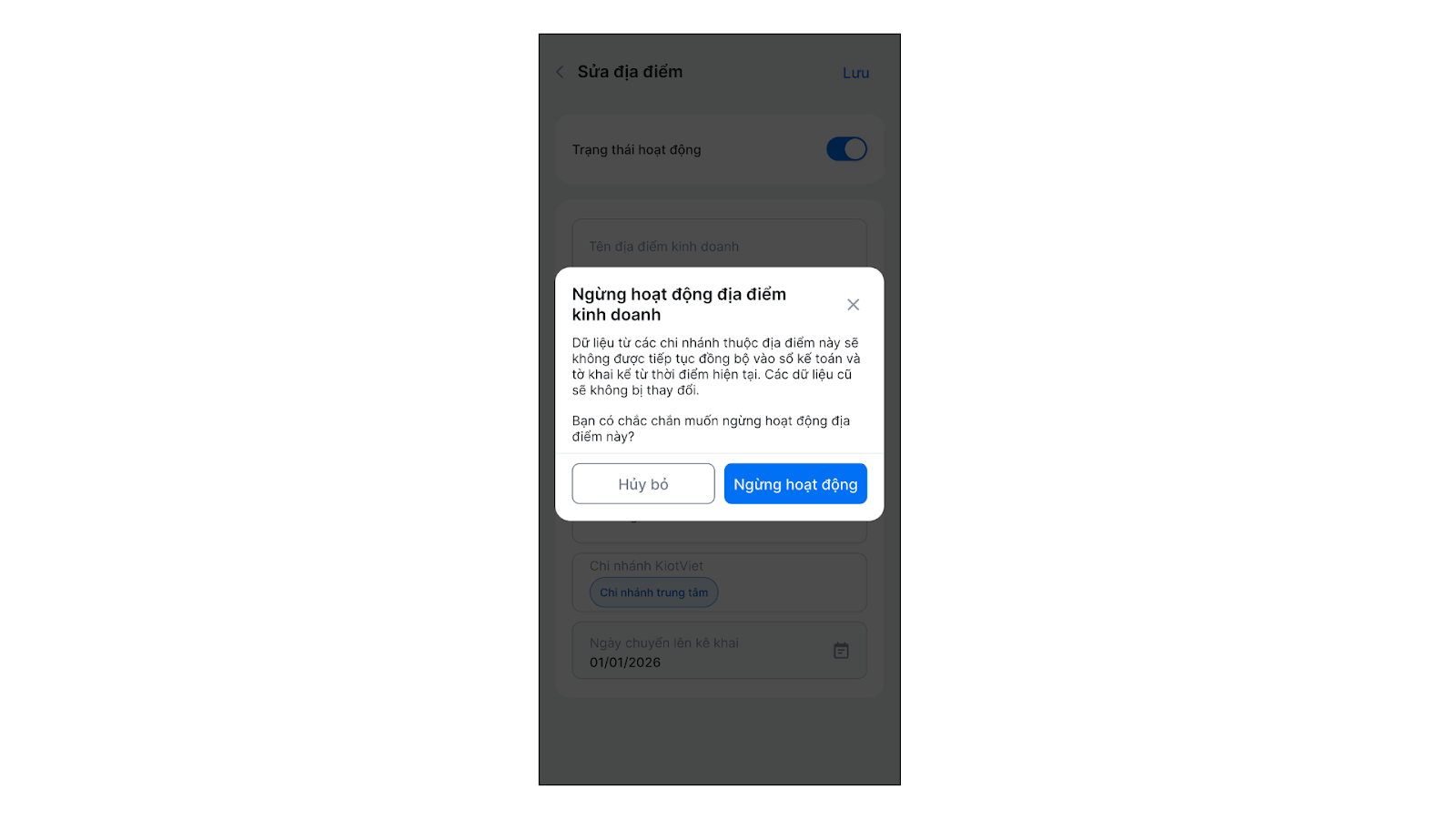Cancel with the Hủy bỏ button
The image size is (1456, 819).
pyautogui.click(x=643, y=483)
